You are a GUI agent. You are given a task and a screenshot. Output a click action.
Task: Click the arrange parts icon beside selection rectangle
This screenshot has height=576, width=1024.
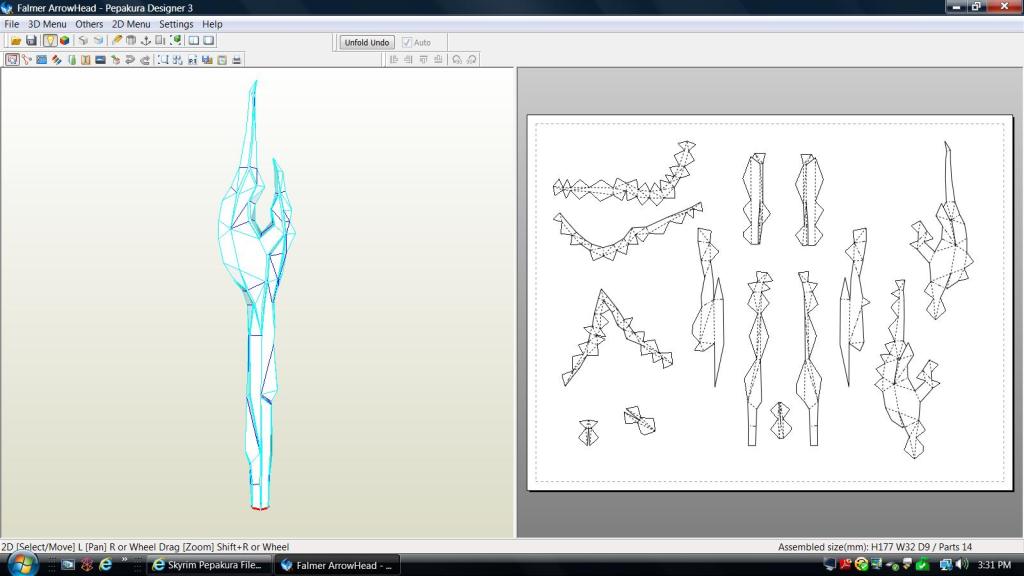coord(177,60)
